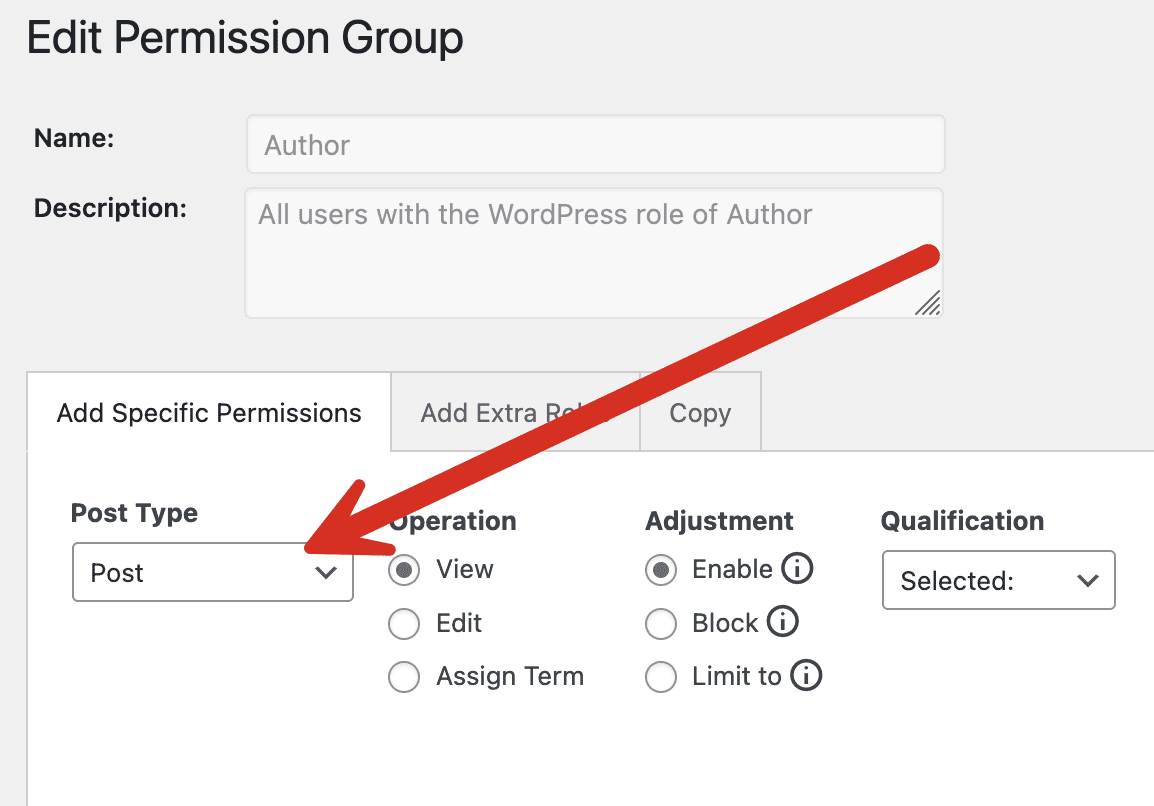Image resolution: width=1154 pixels, height=806 pixels.
Task: Open the Qualification Selected dropdown
Action: (997, 580)
